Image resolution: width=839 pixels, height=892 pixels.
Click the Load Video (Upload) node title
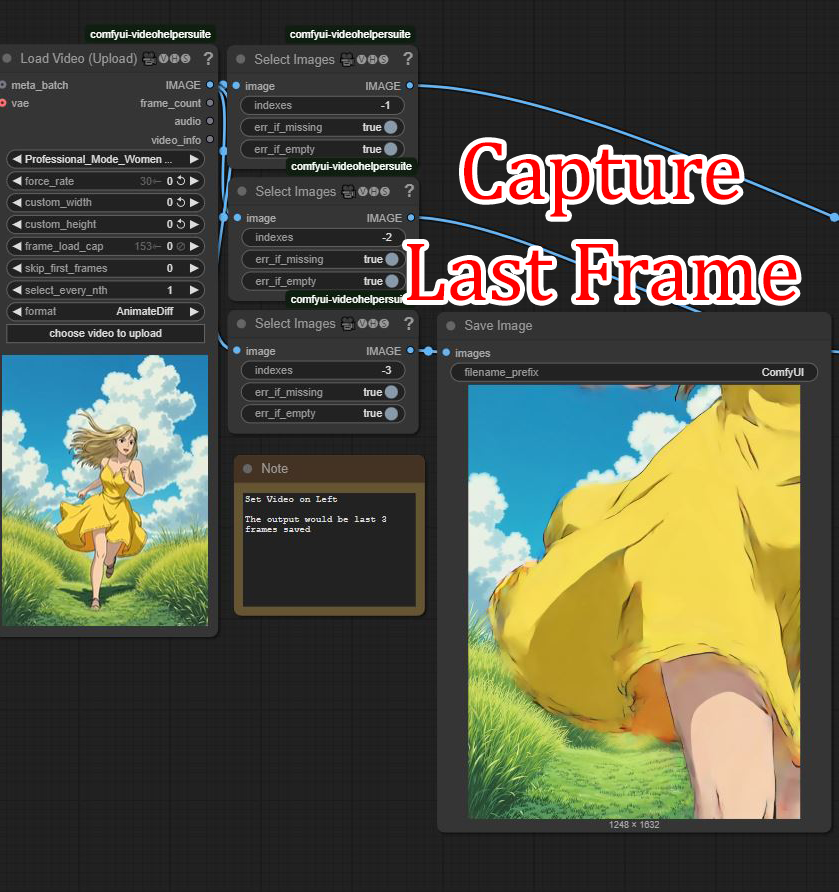(x=78, y=58)
